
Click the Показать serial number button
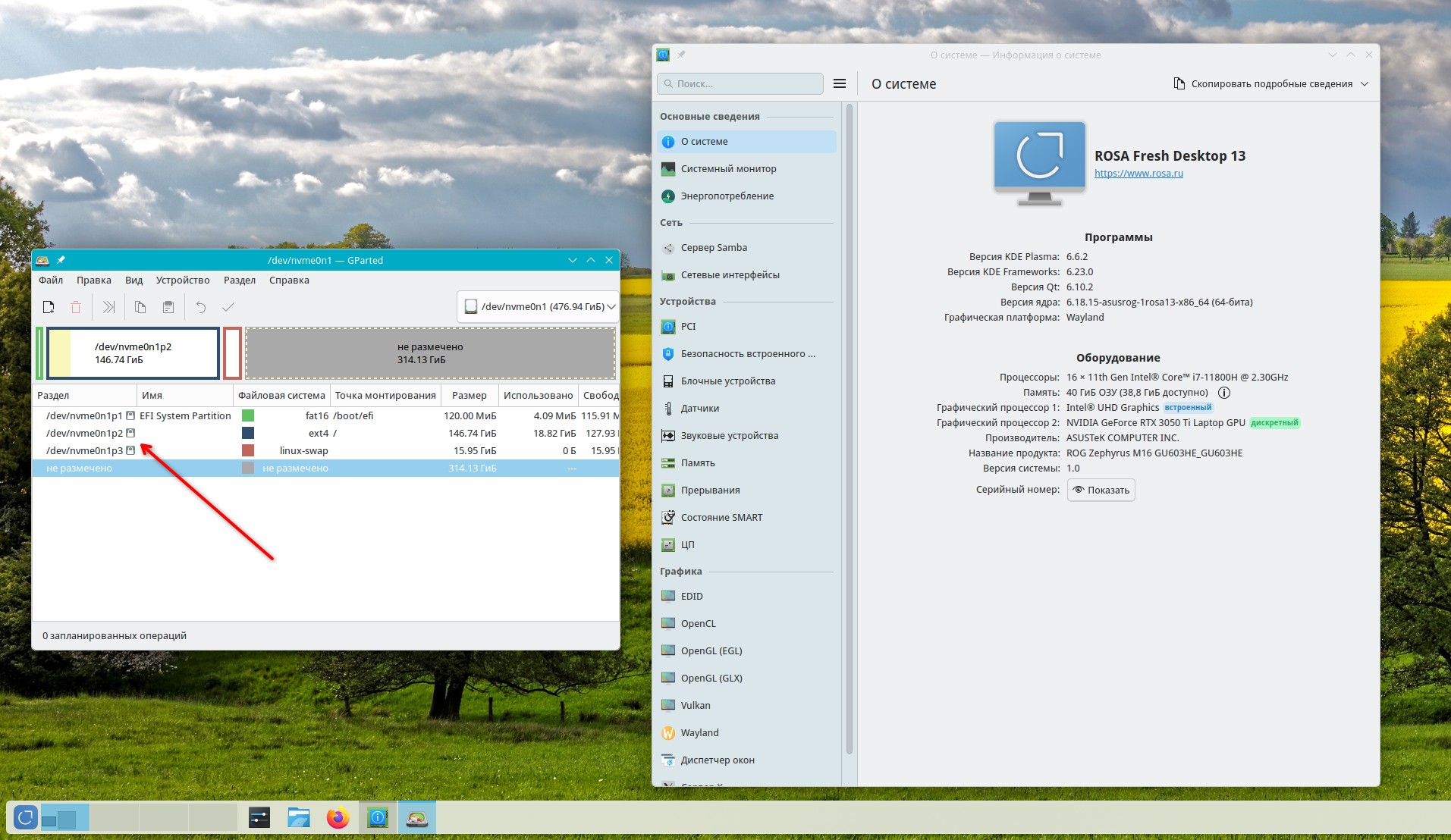[x=1101, y=490]
